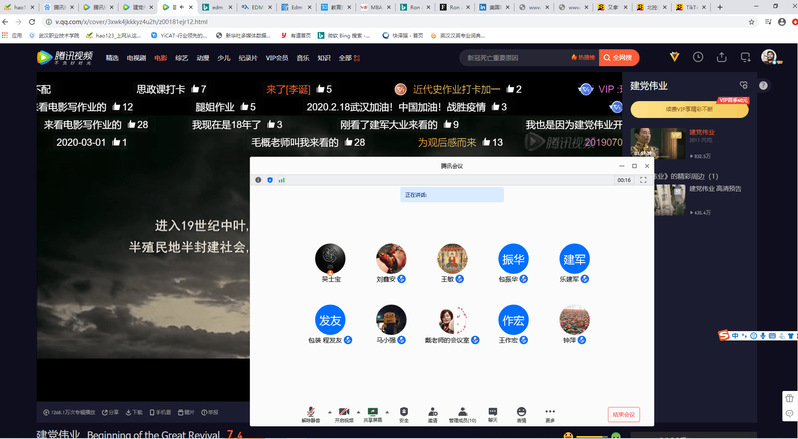Image resolution: width=798 pixels, height=439 pixels.
Task: Open the 表情 emoji reactions
Action: pos(521,412)
